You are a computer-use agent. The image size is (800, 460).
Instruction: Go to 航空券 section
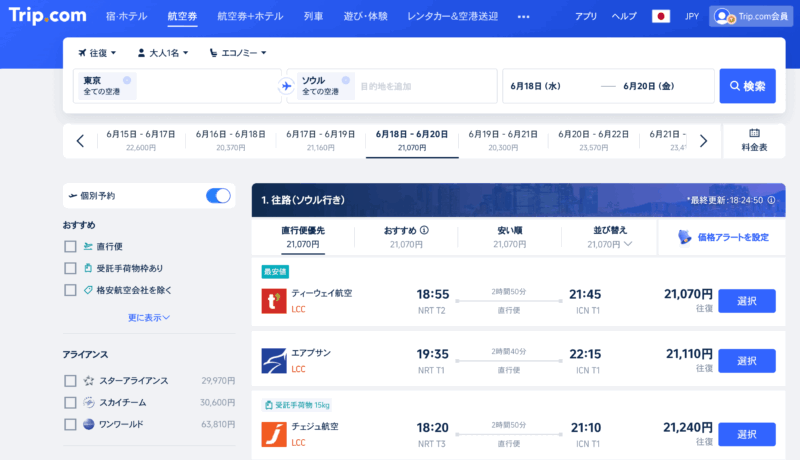[x=182, y=16]
